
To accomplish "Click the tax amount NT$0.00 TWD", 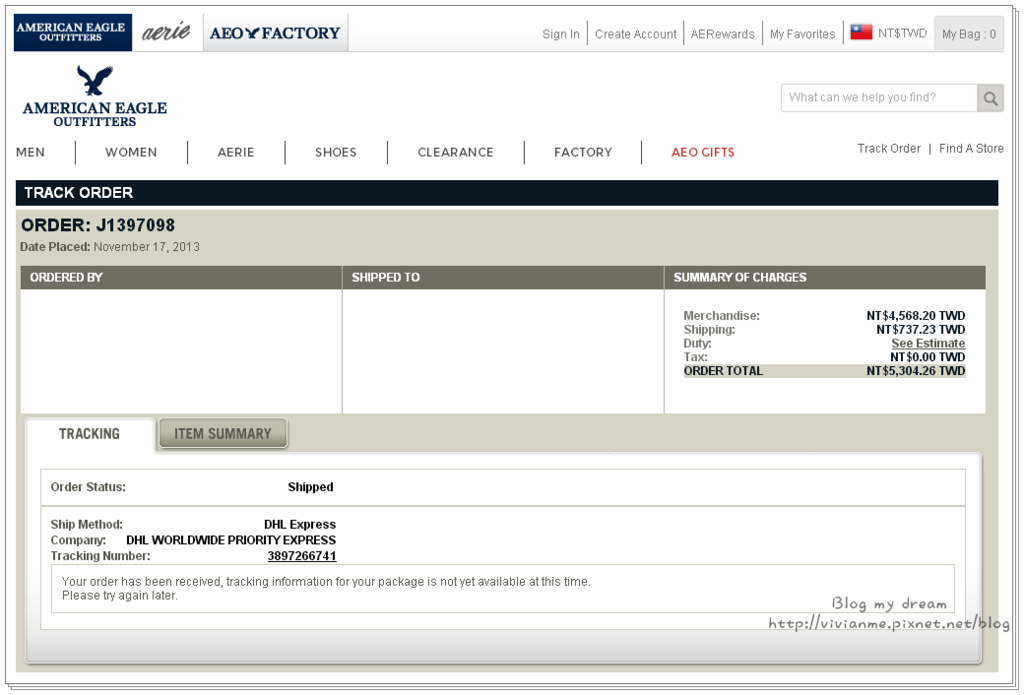I will pos(927,357).
